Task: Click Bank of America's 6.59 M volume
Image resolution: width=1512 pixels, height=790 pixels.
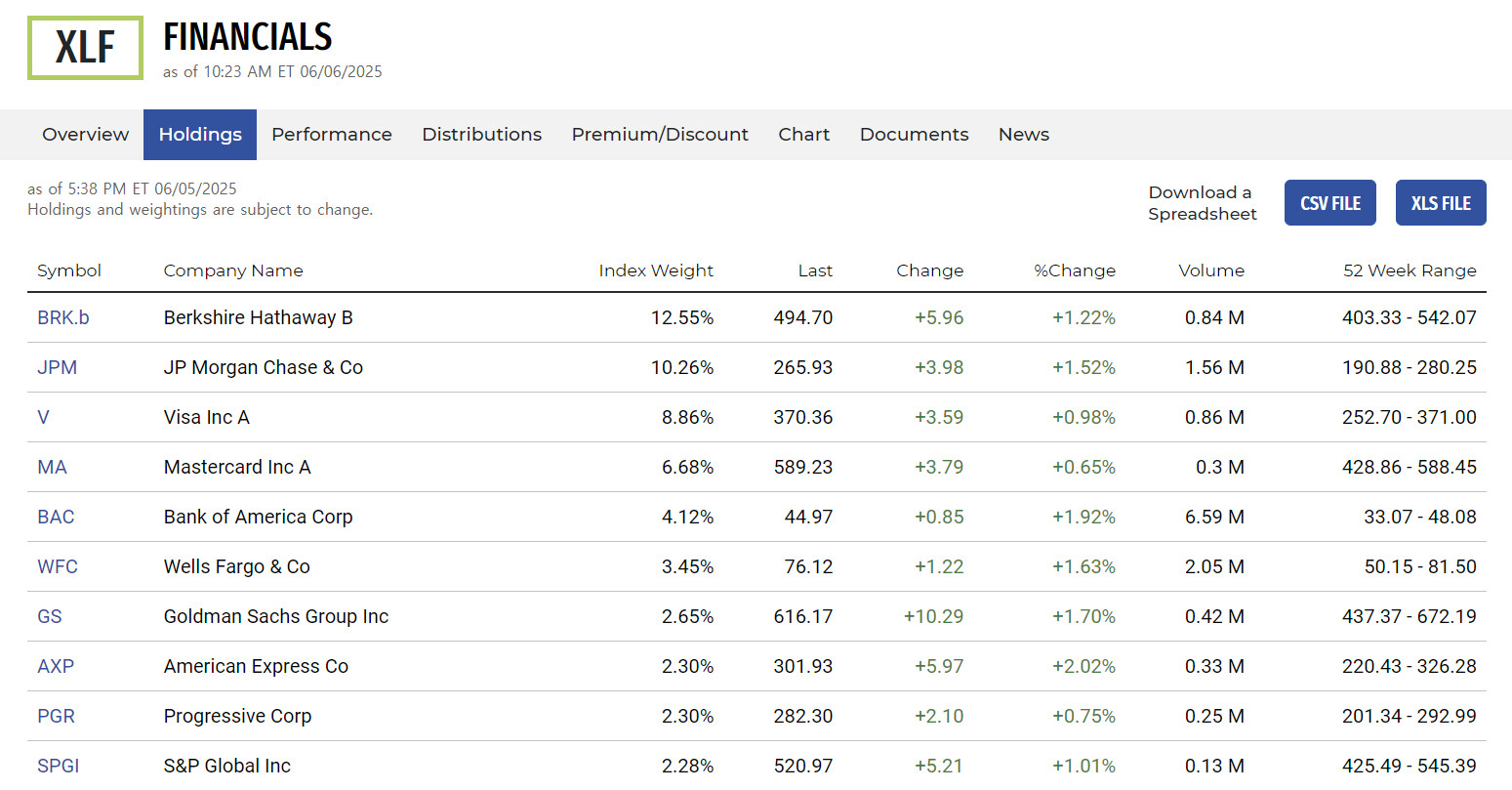Action: (x=1214, y=518)
